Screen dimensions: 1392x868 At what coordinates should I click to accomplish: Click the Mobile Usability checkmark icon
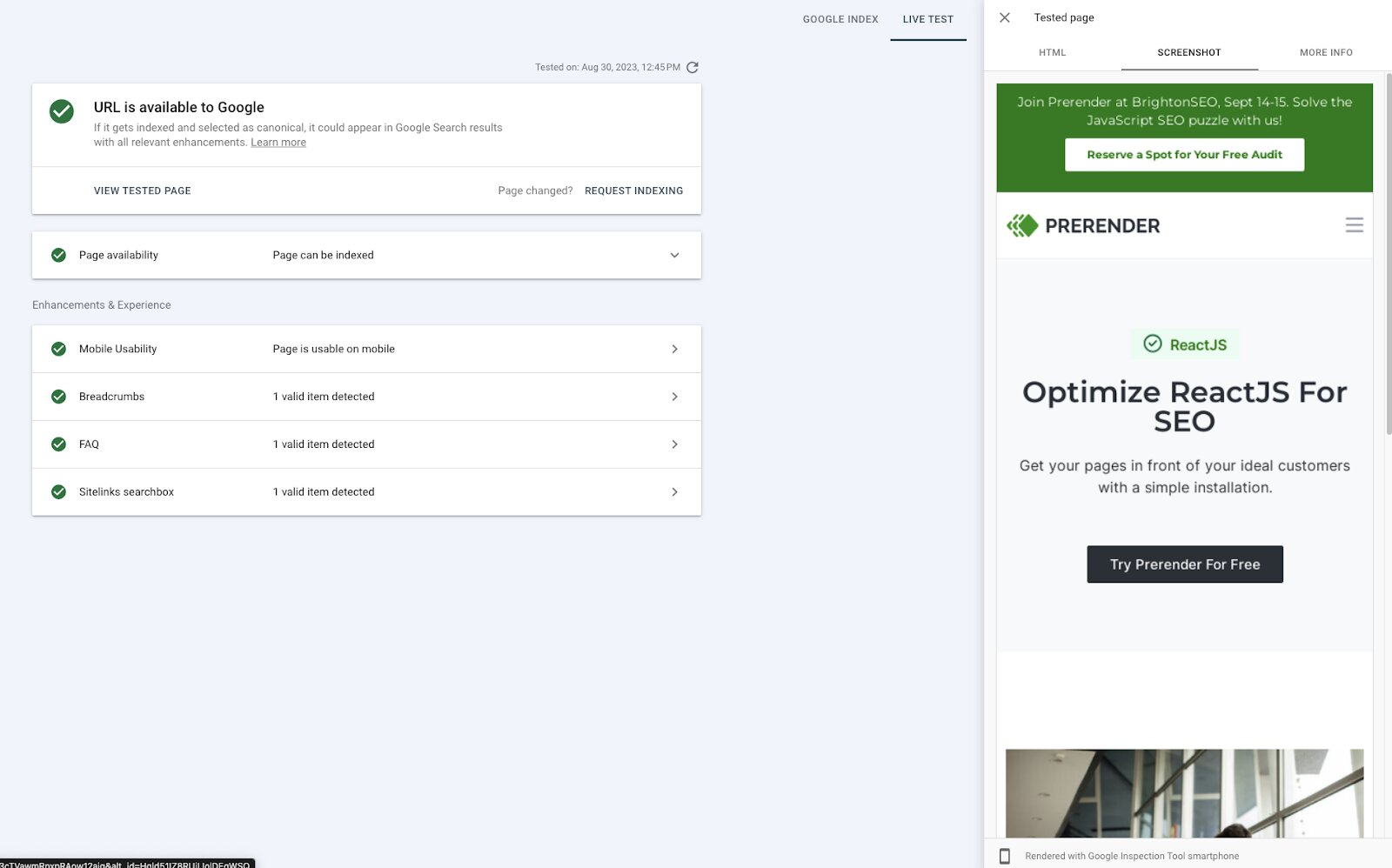(58, 349)
